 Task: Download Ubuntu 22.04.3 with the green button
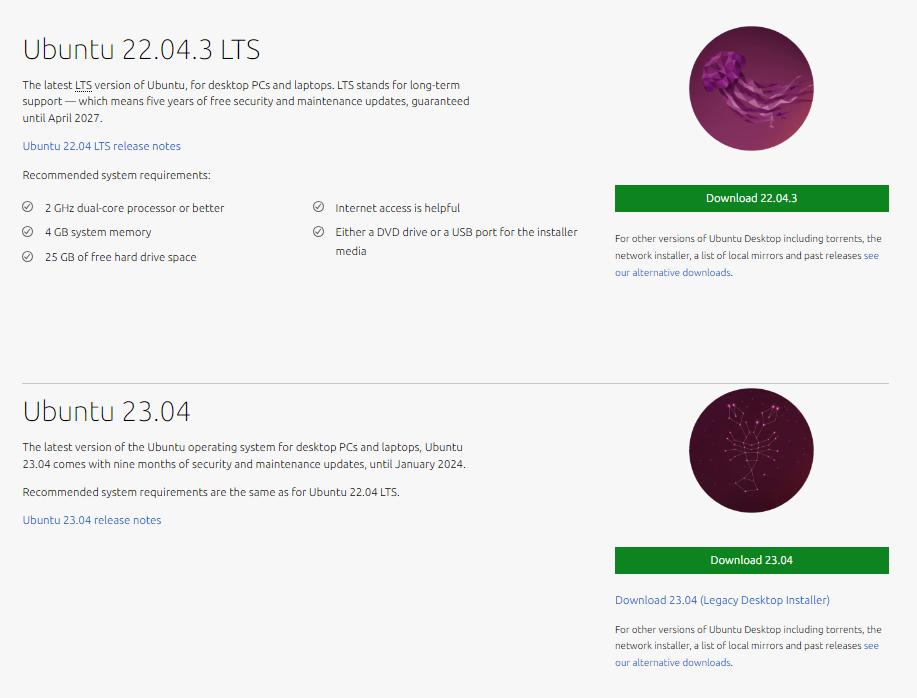751,198
